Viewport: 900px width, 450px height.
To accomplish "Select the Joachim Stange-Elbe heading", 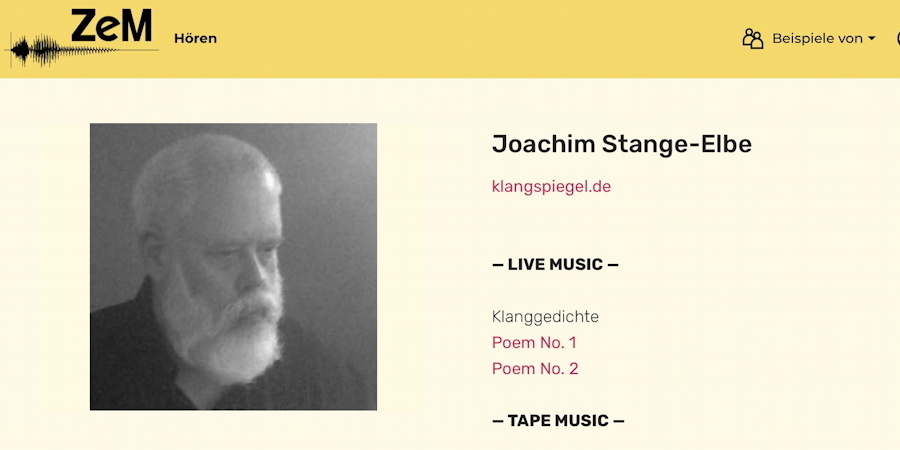I will (x=622, y=144).
